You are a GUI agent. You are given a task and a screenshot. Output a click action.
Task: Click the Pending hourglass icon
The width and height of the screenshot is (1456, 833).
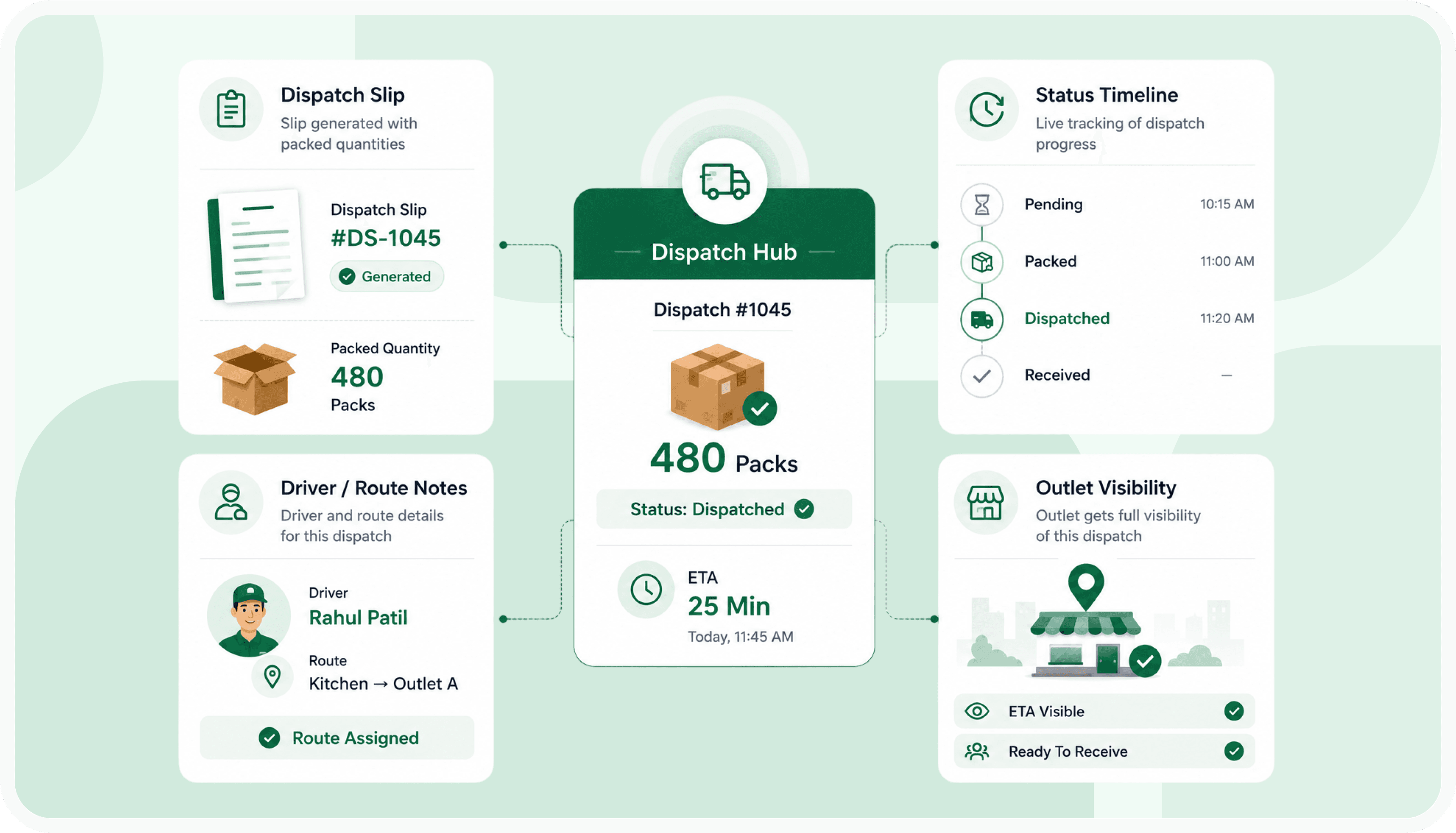coord(982,204)
